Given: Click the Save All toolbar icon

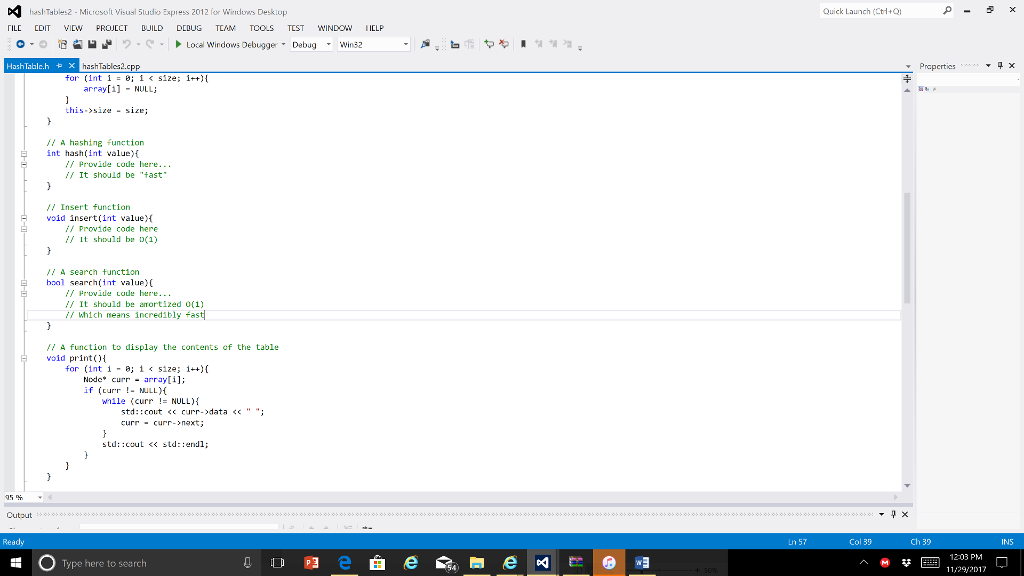Looking at the screenshot, I should click(x=107, y=44).
